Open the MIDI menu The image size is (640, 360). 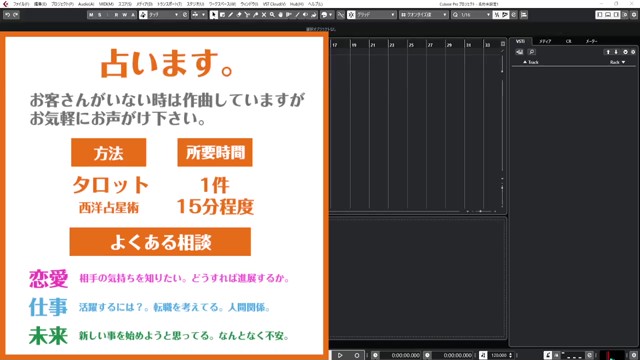[106, 4]
